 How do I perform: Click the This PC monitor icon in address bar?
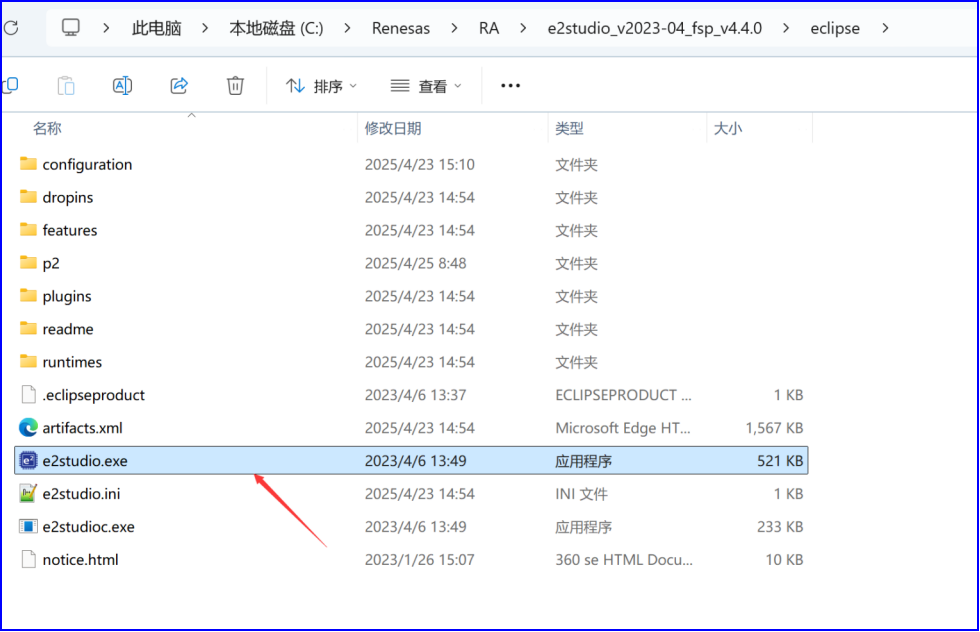[x=71, y=28]
